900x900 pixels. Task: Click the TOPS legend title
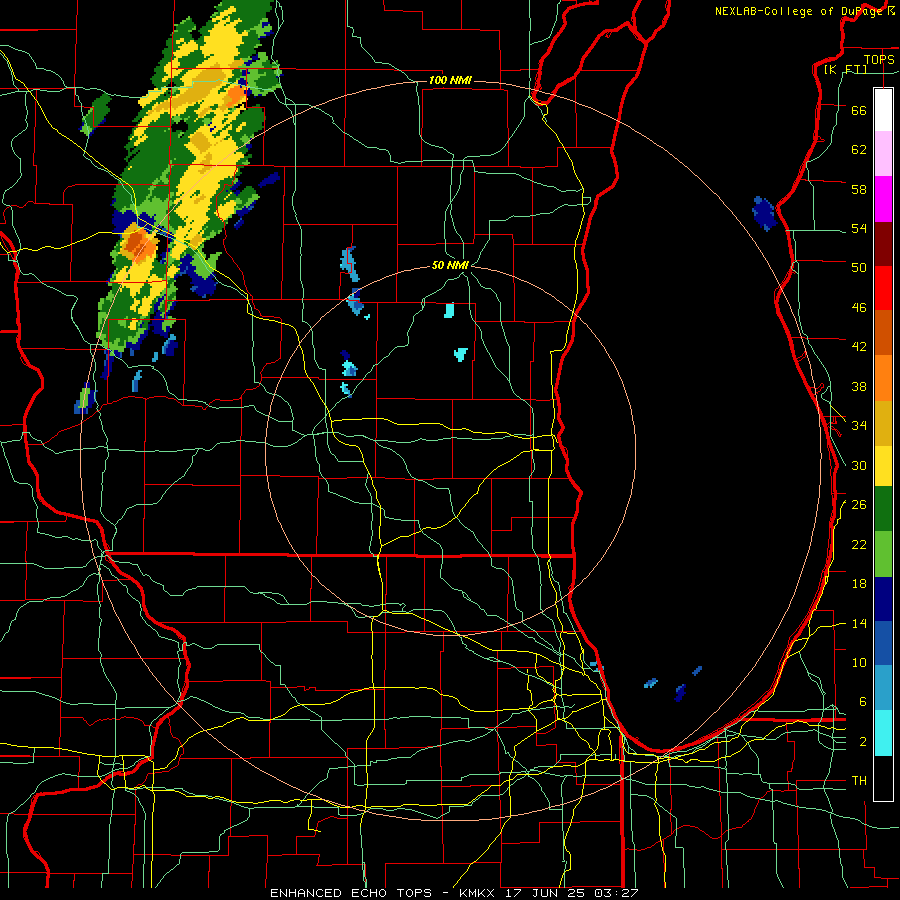click(879, 59)
